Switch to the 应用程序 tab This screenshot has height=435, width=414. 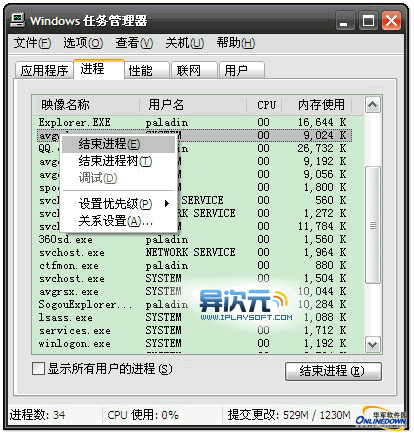pyautogui.click(x=44, y=70)
